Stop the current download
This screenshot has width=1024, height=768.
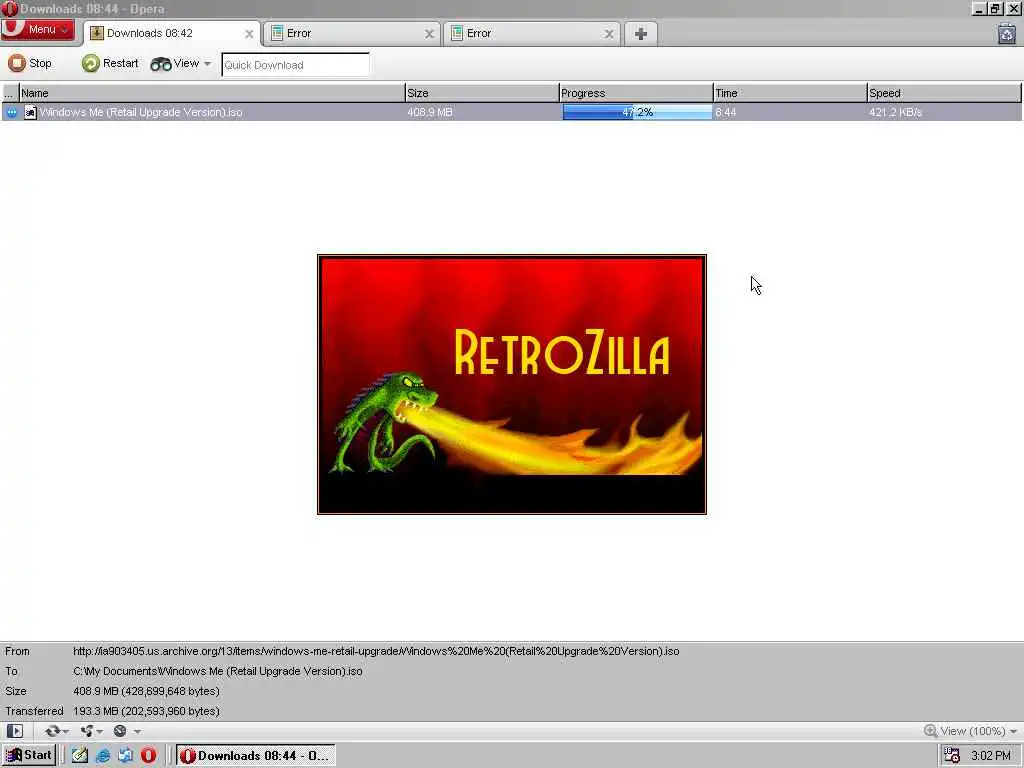(30, 63)
